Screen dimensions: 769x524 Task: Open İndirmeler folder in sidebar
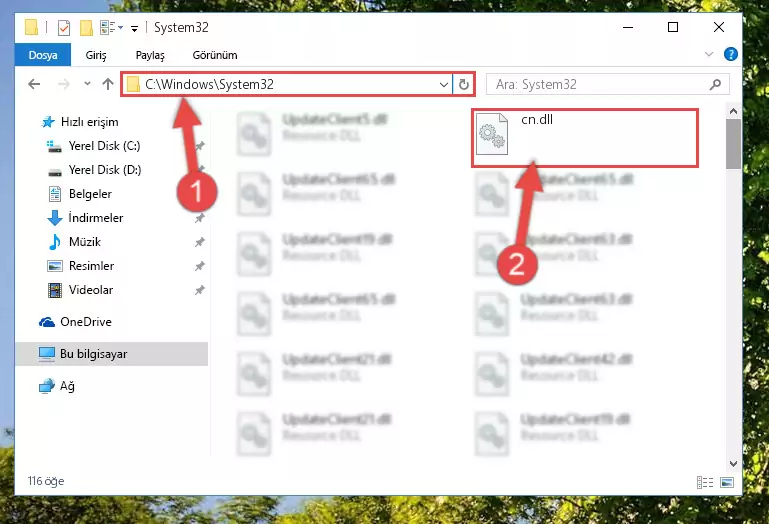[x=96, y=218]
